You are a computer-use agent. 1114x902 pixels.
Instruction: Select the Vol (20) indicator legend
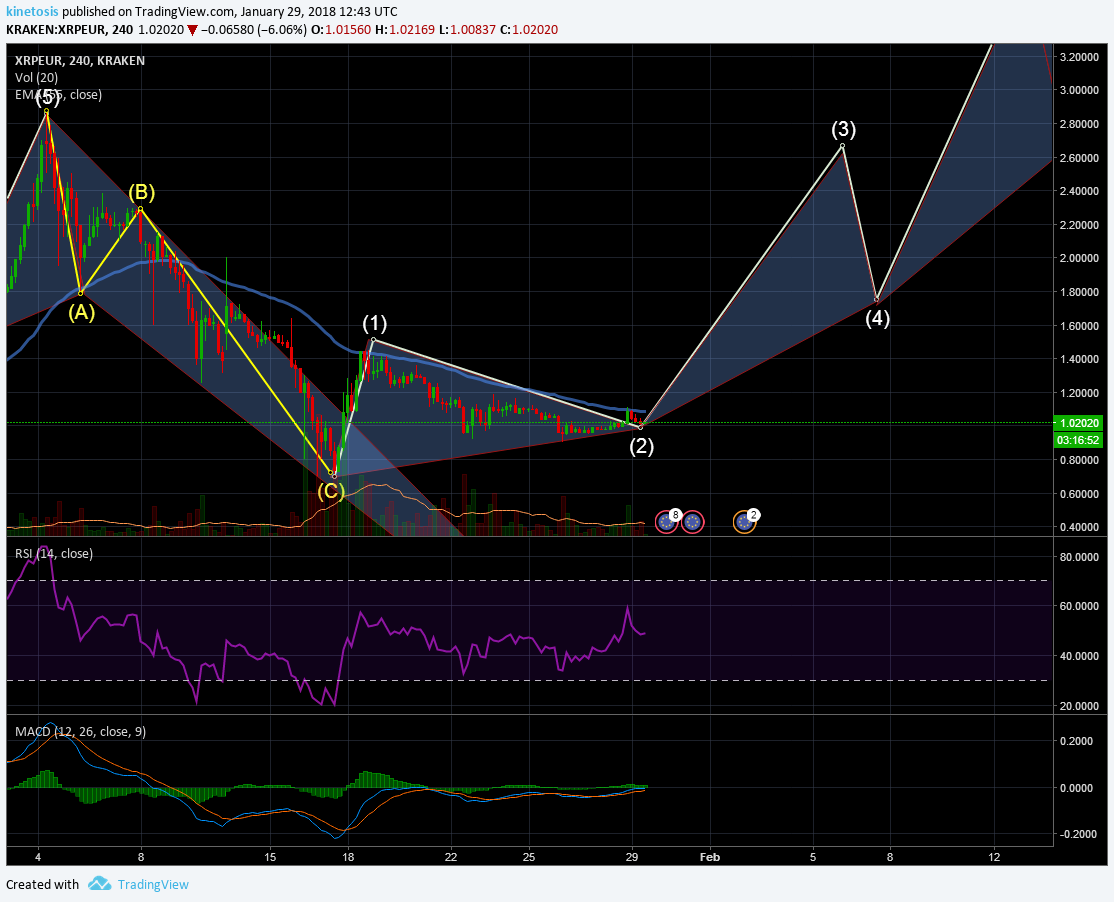pos(36,77)
